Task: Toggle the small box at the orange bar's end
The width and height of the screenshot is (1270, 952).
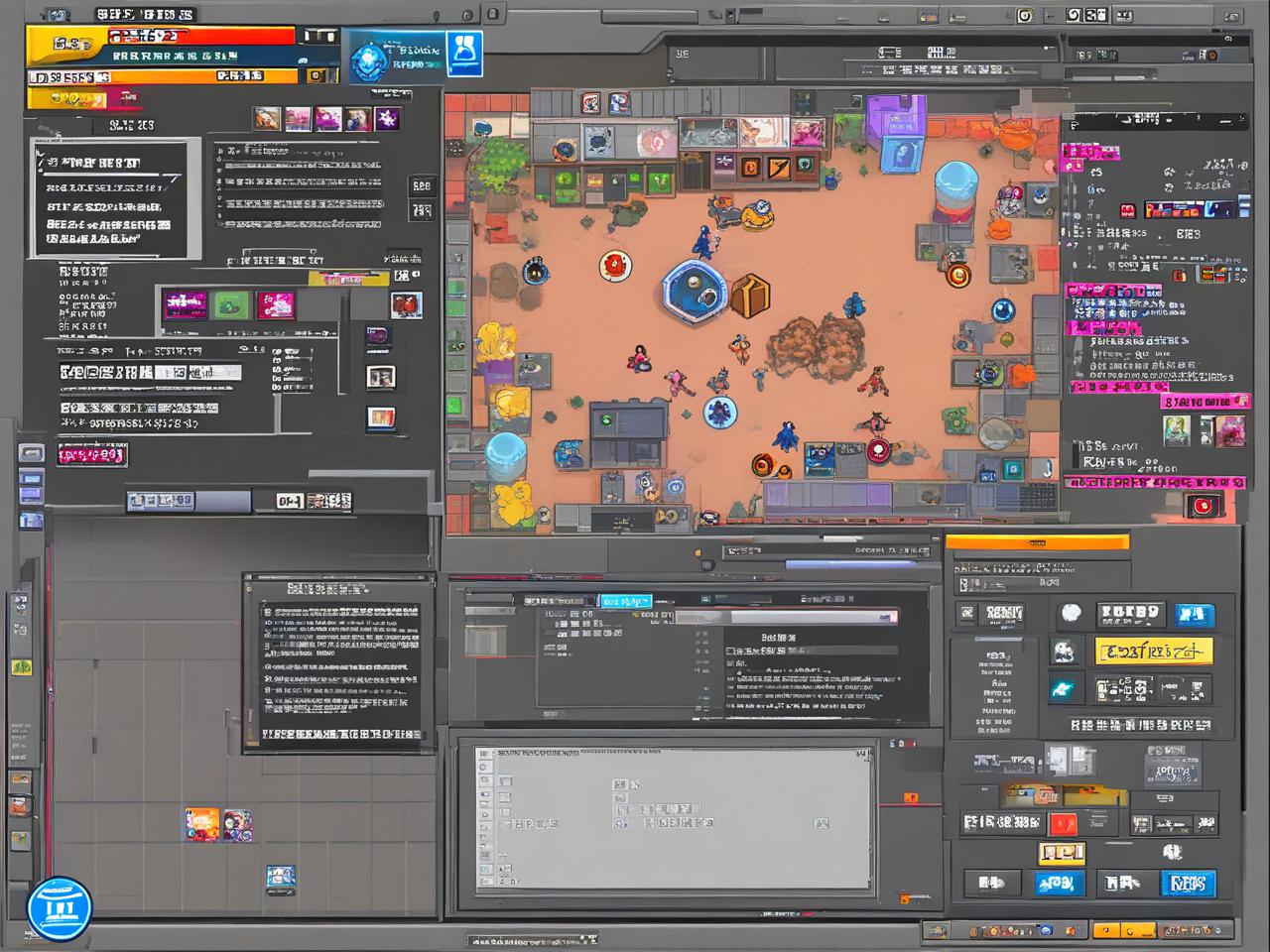Action: (x=316, y=75)
